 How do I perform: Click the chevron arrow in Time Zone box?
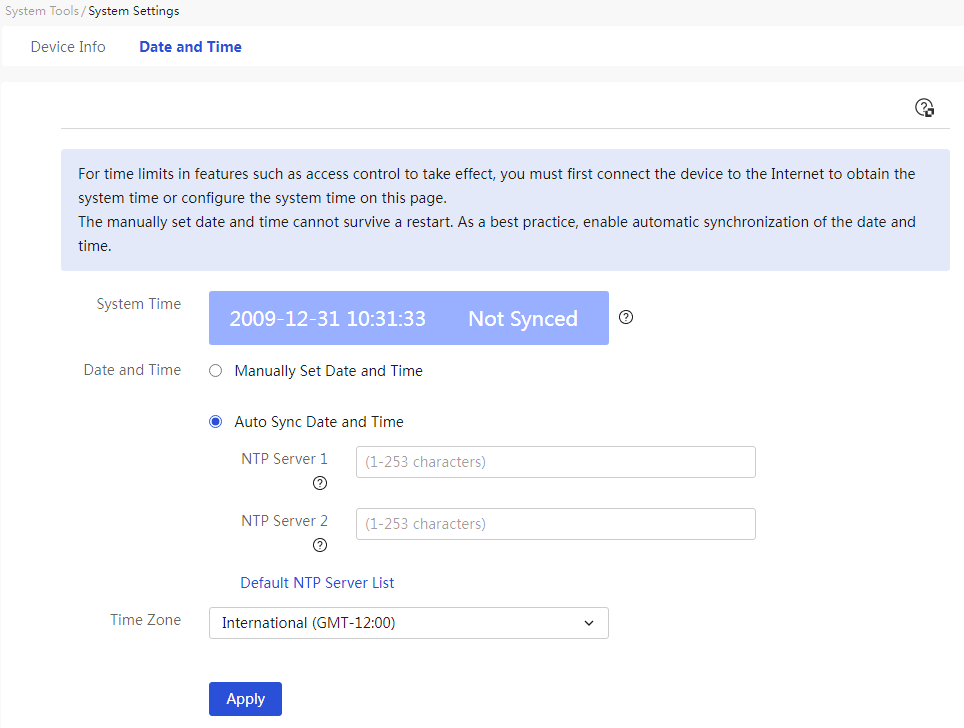[589, 623]
